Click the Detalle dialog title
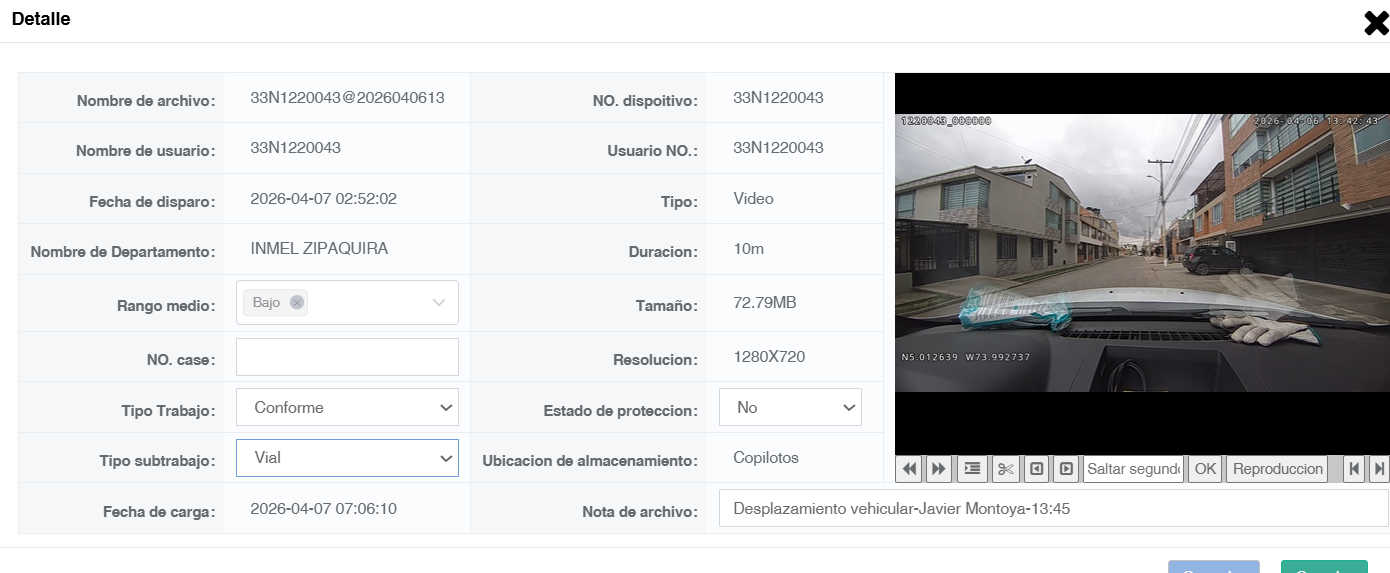 41,18
